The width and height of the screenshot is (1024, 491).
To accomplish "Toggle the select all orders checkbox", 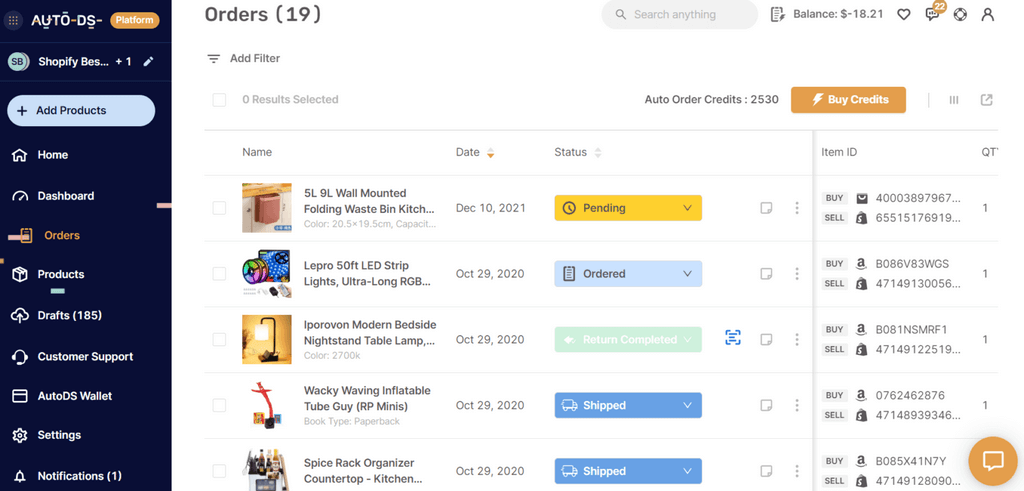I will (x=219, y=100).
